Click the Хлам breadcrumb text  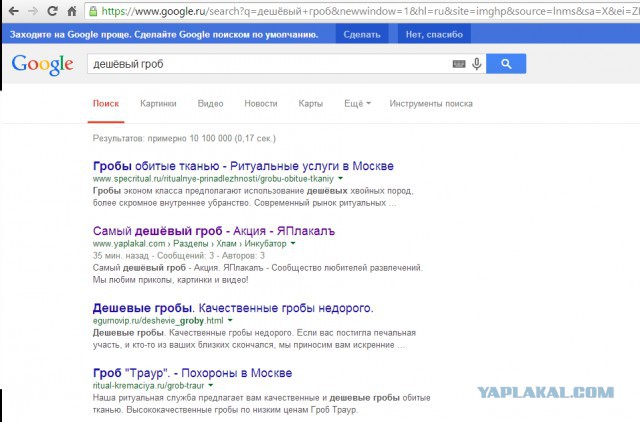point(226,244)
